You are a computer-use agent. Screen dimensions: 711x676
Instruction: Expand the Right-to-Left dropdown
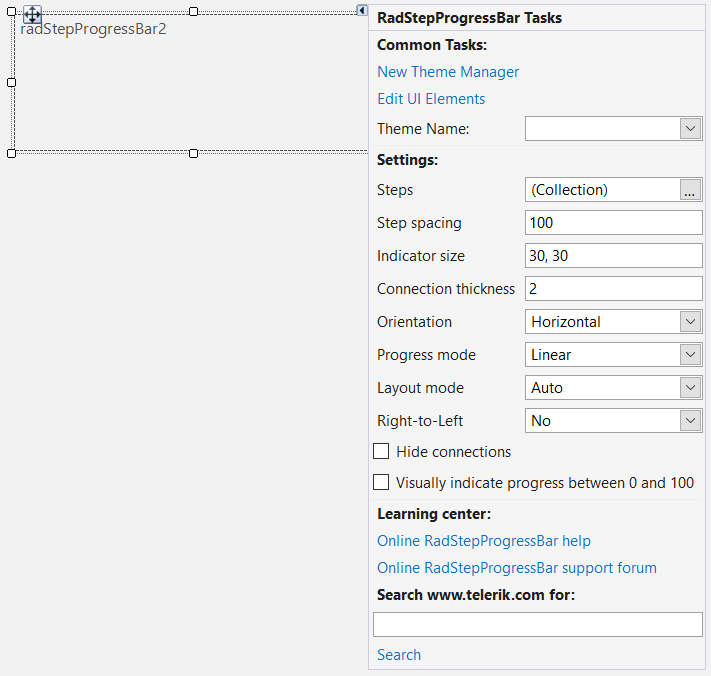(690, 421)
